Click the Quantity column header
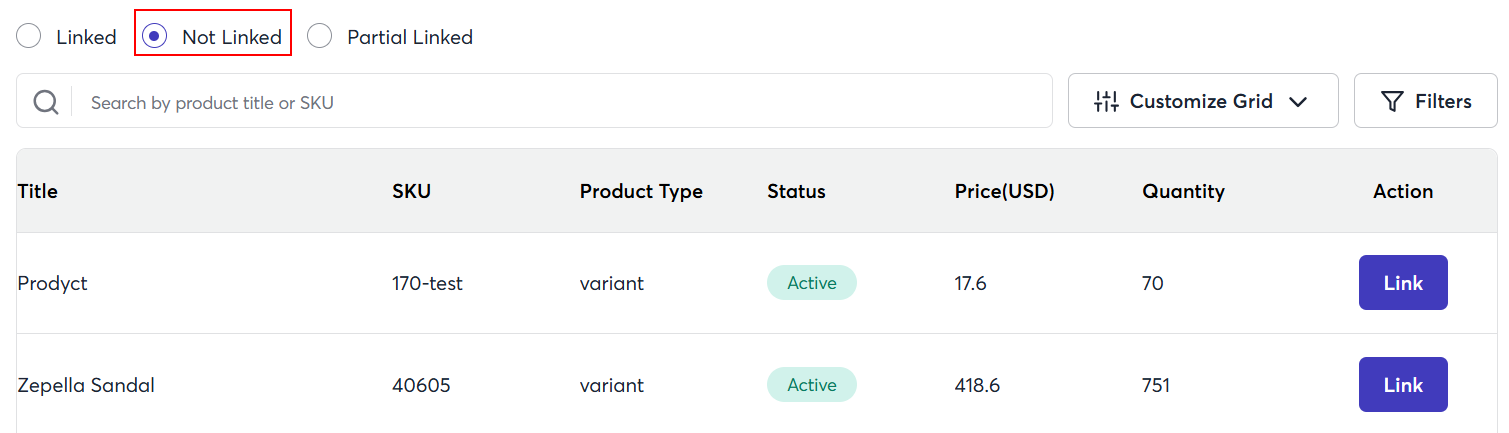This screenshot has height=433, width=1509. click(x=1183, y=191)
